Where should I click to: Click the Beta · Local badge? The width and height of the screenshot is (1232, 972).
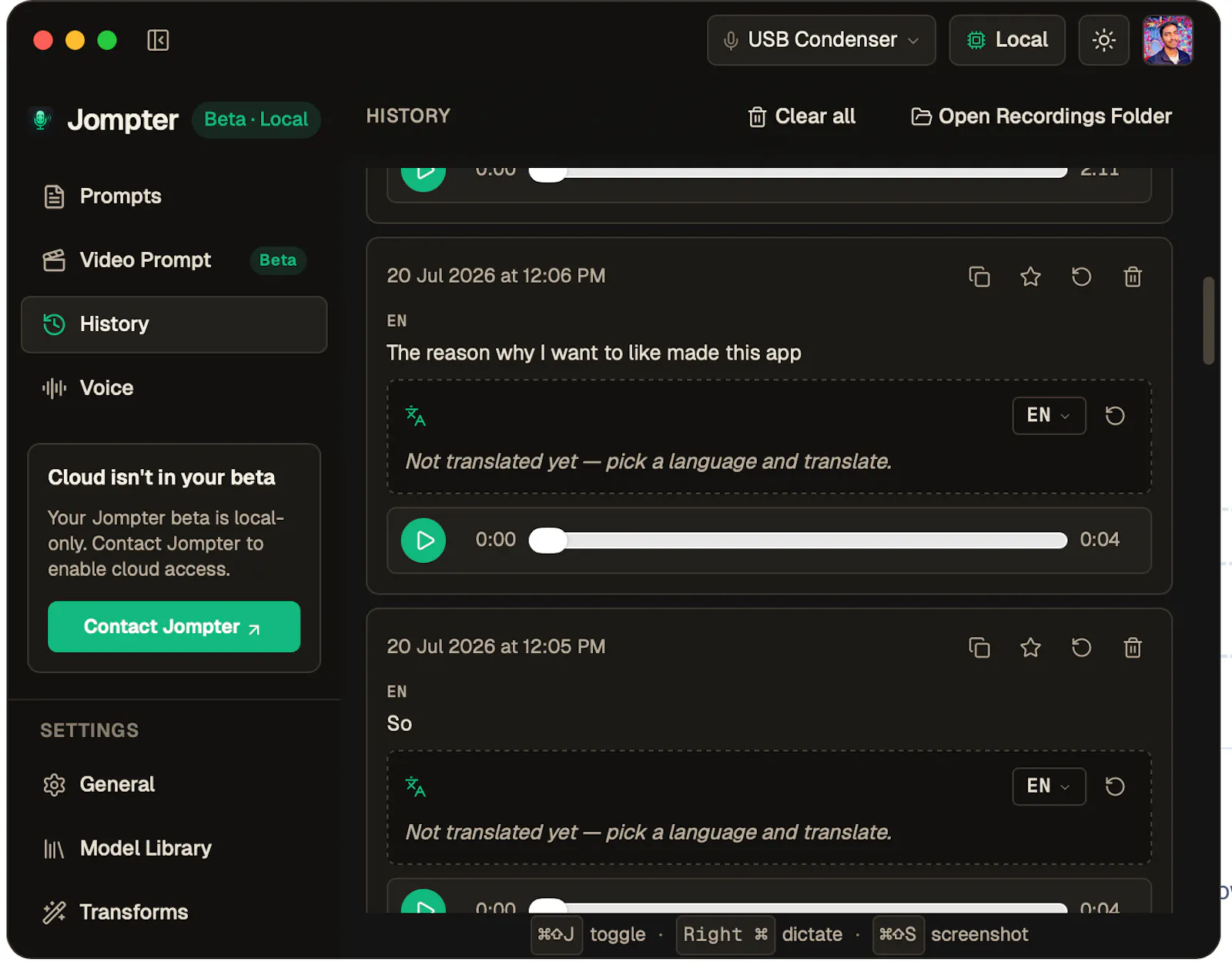click(x=256, y=119)
